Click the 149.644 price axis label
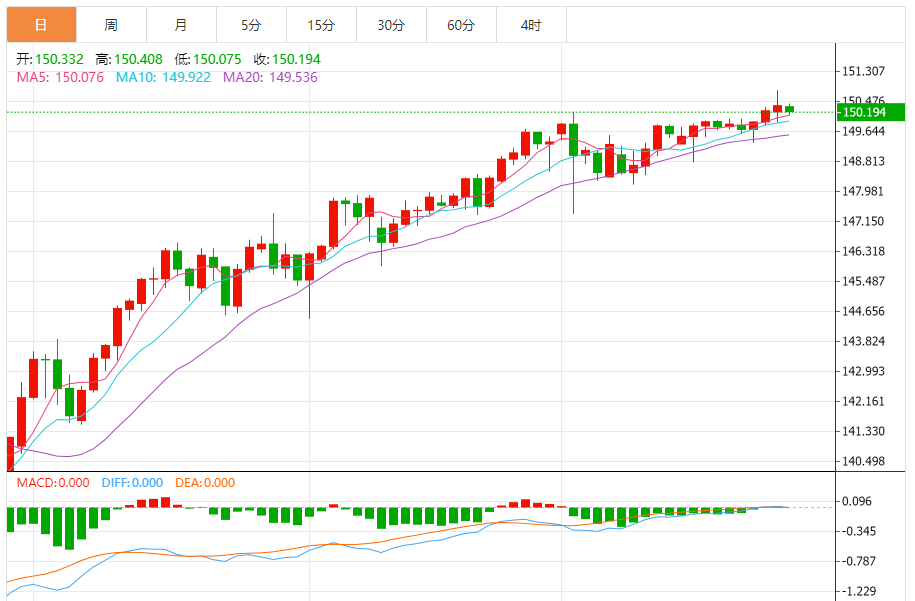This screenshot has height=601, width=915. point(863,131)
